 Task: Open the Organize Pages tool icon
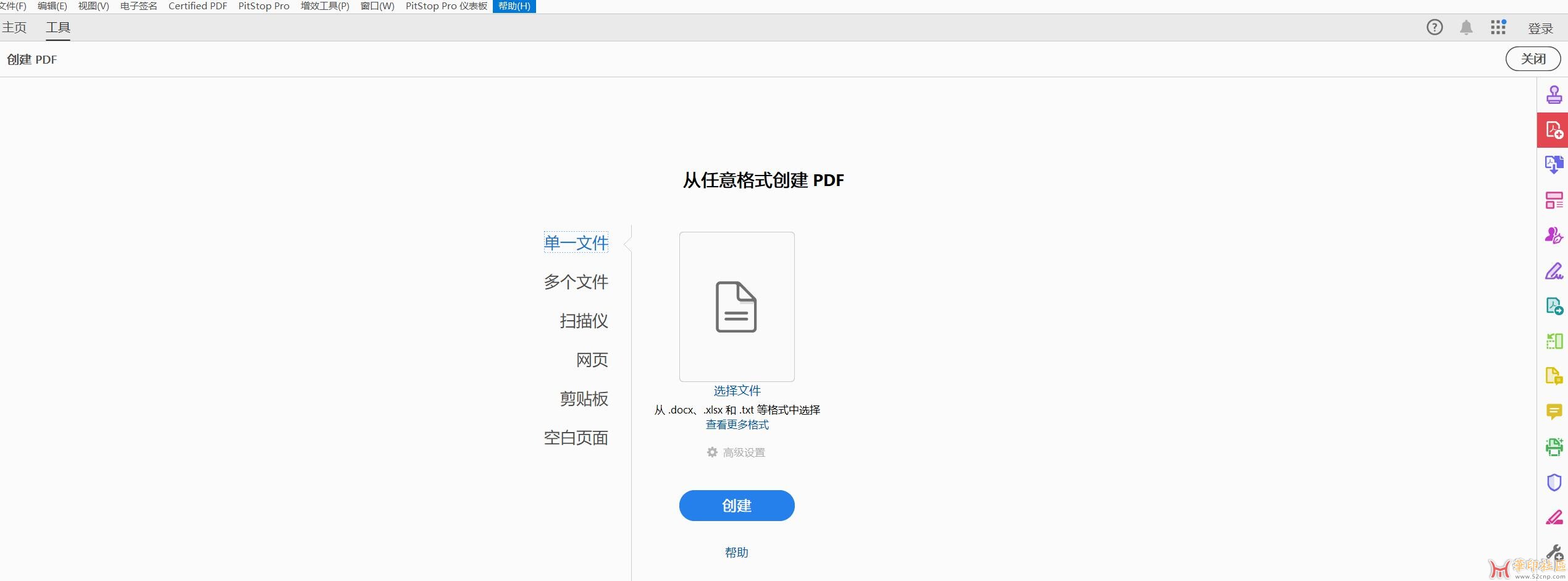(1554, 200)
